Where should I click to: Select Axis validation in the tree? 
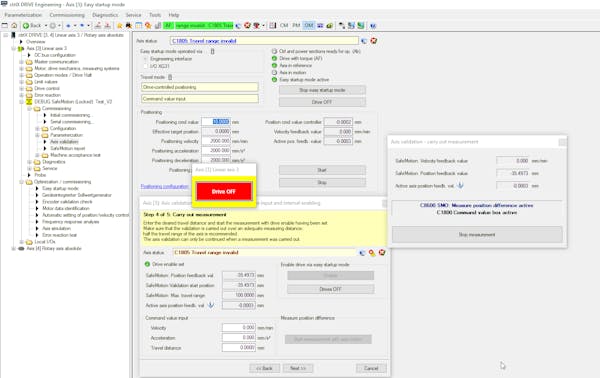(x=64, y=142)
